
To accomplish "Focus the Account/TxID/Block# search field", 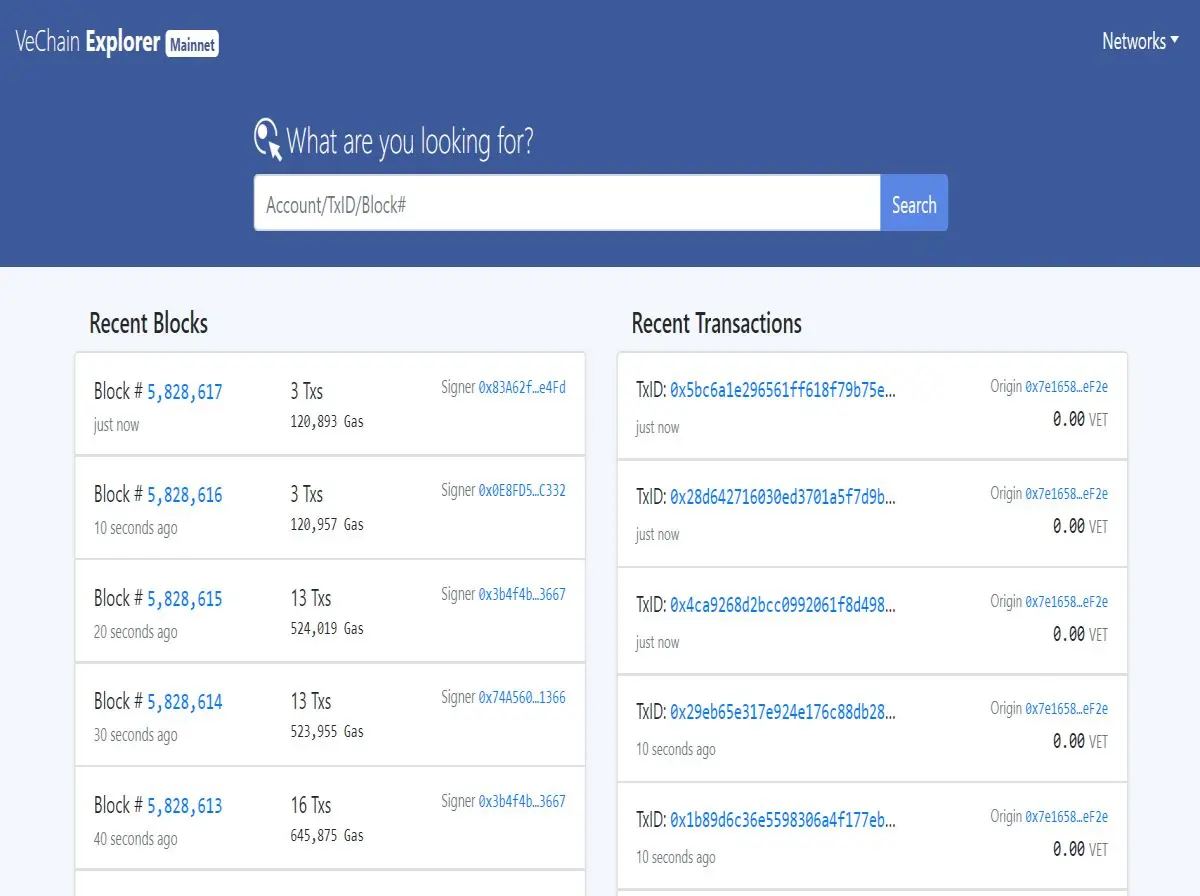I will click(567, 203).
